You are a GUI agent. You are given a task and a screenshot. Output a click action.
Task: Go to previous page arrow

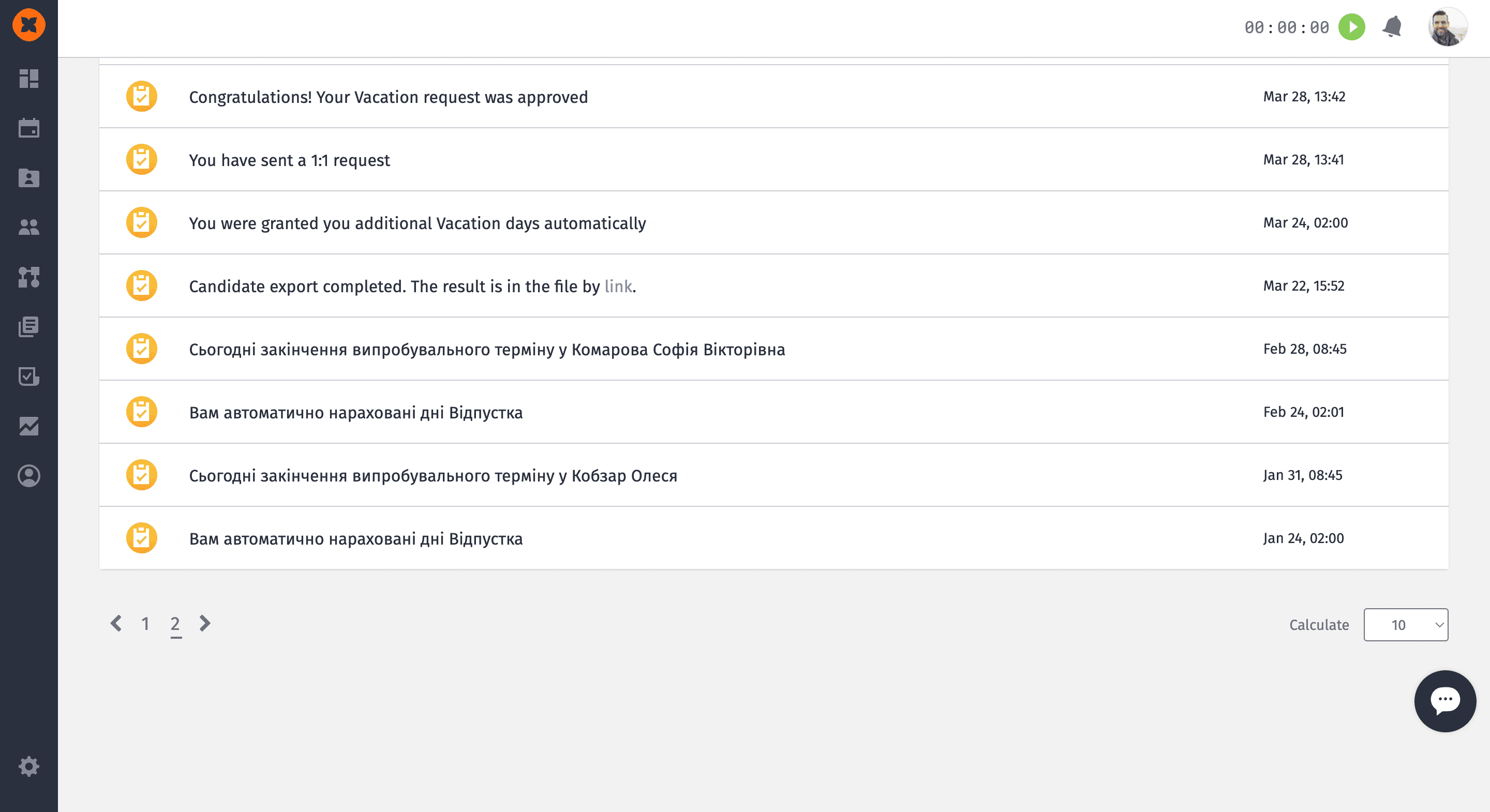click(x=116, y=623)
